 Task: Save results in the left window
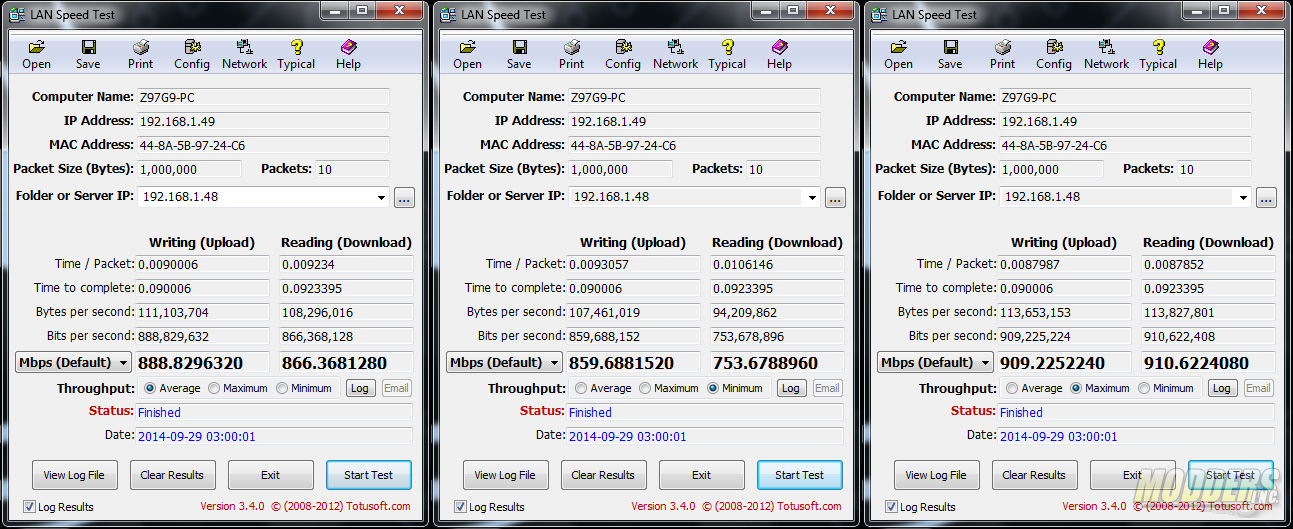[x=88, y=55]
